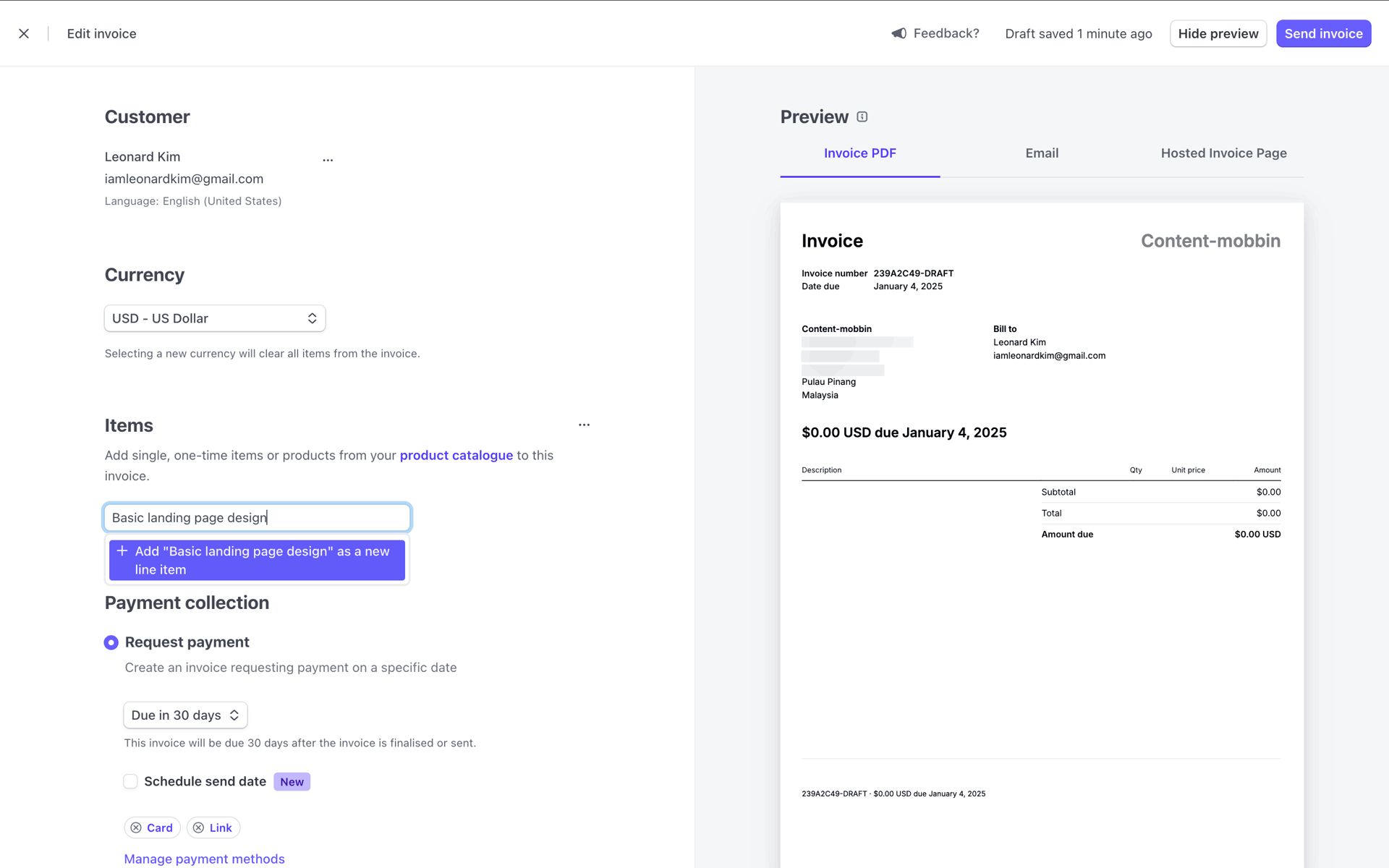Click the New badge beside Schedule send date

tap(292, 781)
